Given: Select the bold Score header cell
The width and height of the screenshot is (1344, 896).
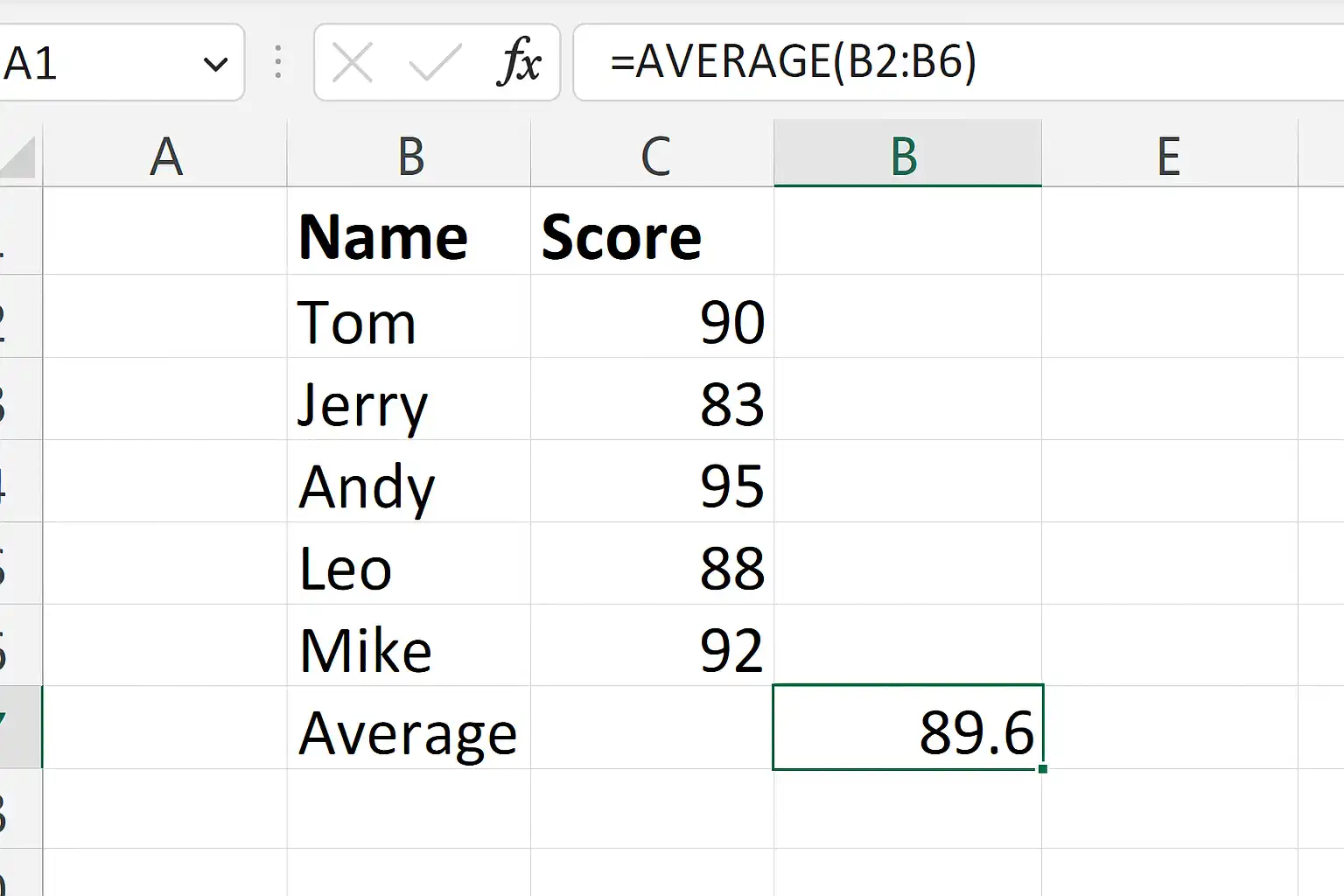Looking at the screenshot, I should tap(652, 236).
